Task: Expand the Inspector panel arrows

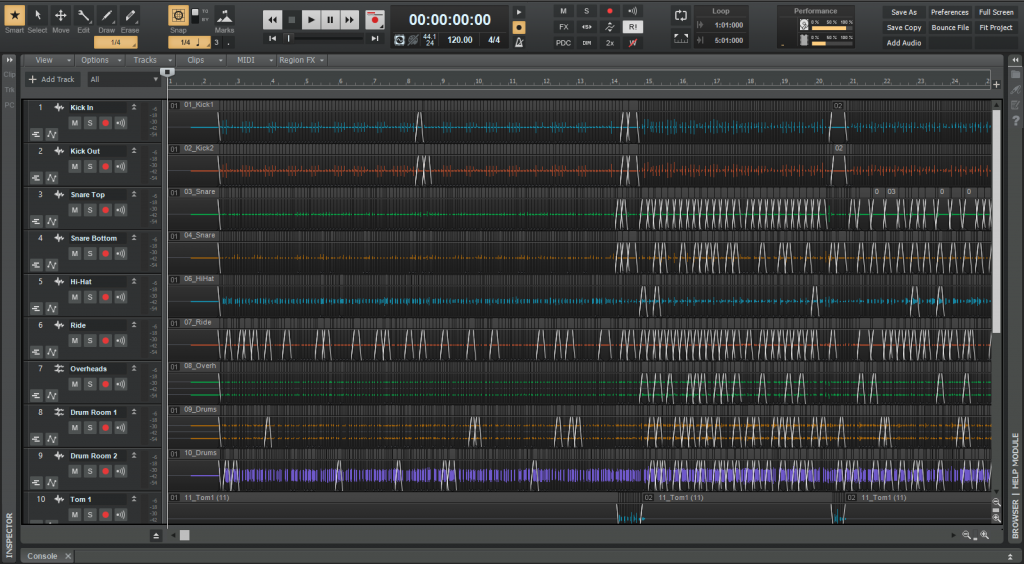Action: 9,60
